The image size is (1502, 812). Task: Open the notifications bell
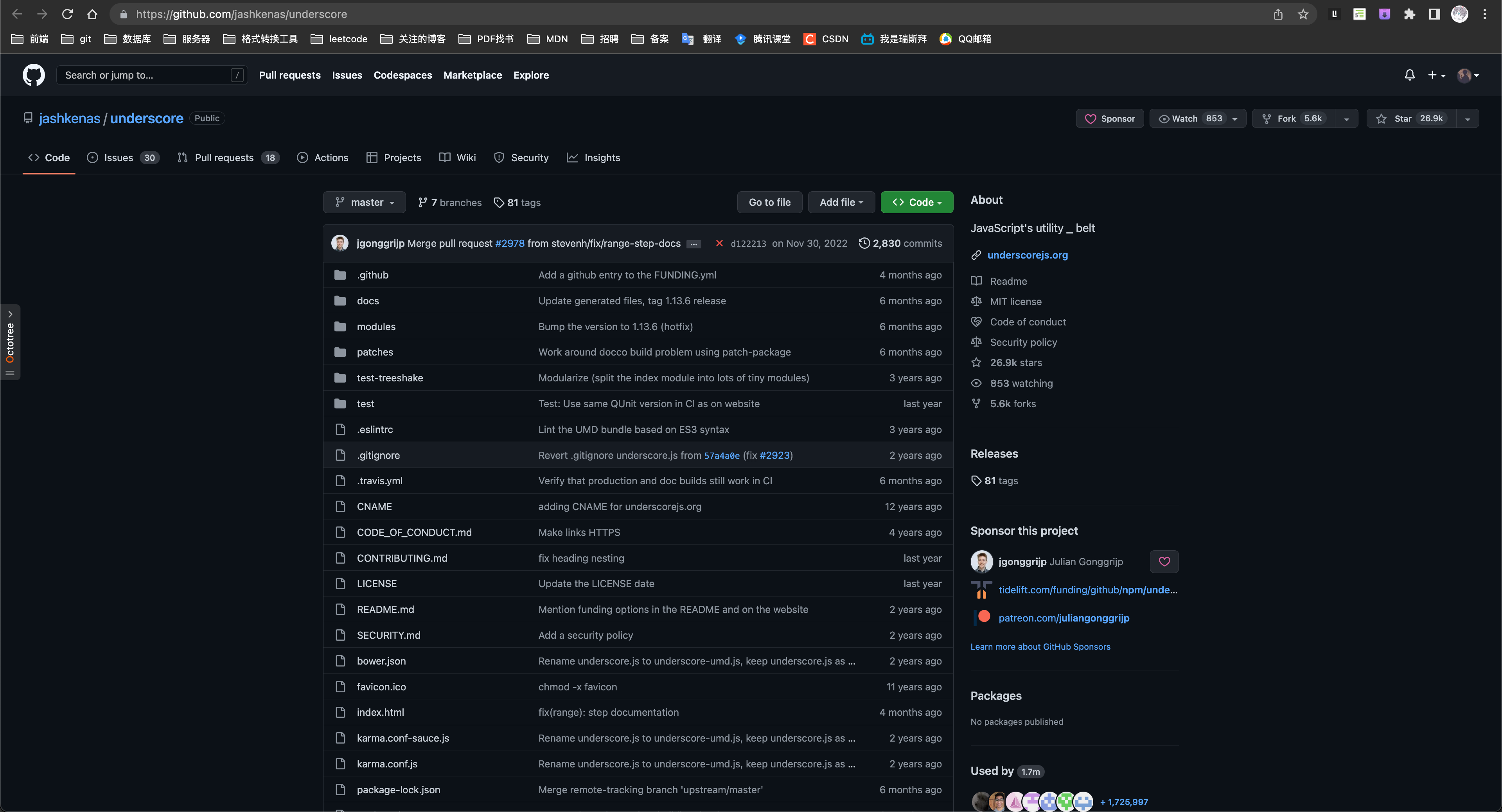click(x=1409, y=75)
